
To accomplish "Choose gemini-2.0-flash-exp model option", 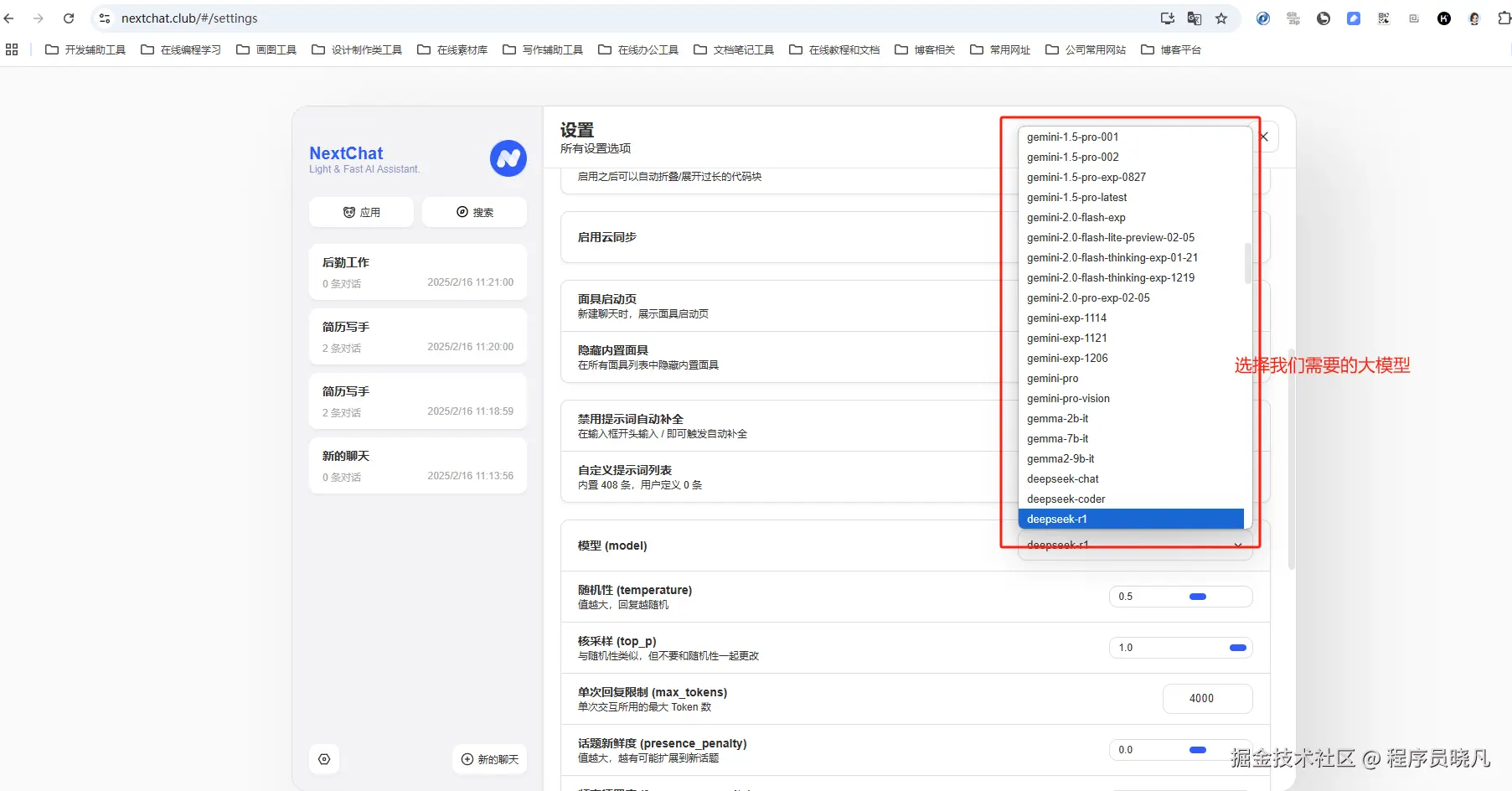I will tap(1131, 217).
